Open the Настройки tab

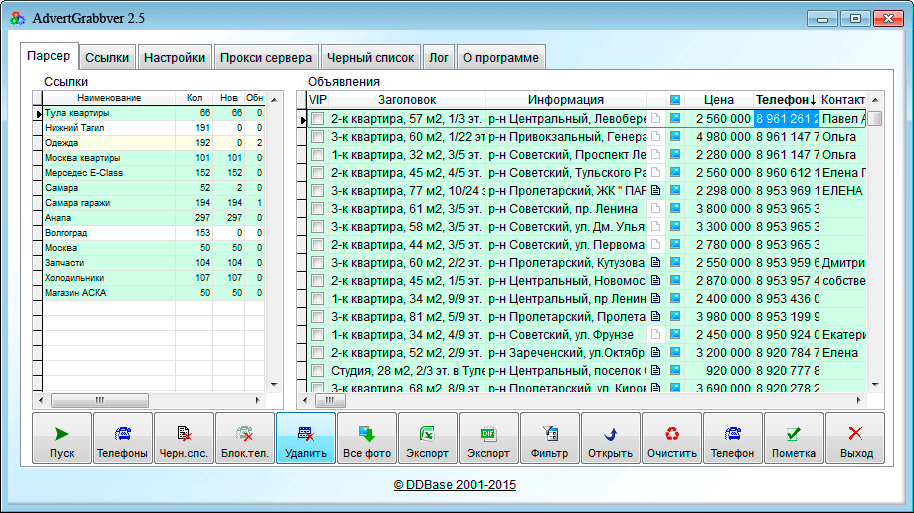174,58
